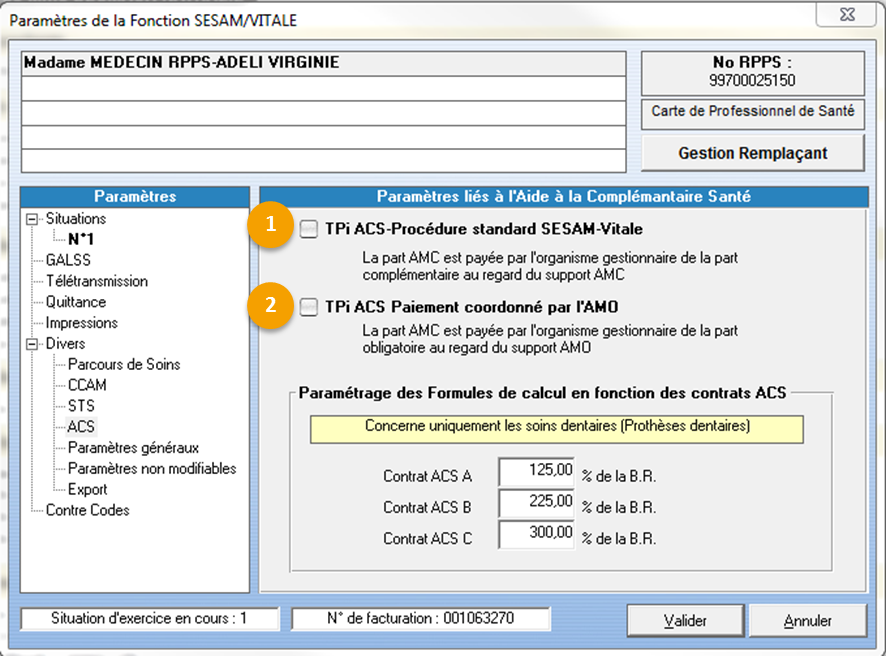Screen dimensions: 886x656
Task: Select Export in the tree
Action: point(87,489)
